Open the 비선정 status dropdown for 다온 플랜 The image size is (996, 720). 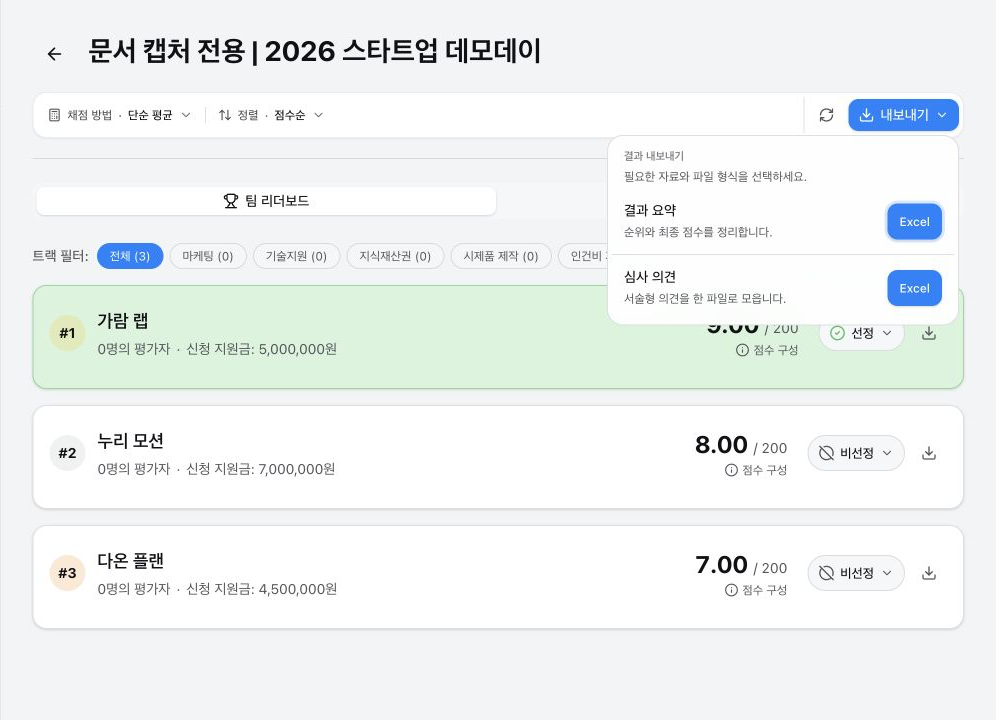pyautogui.click(x=856, y=573)
